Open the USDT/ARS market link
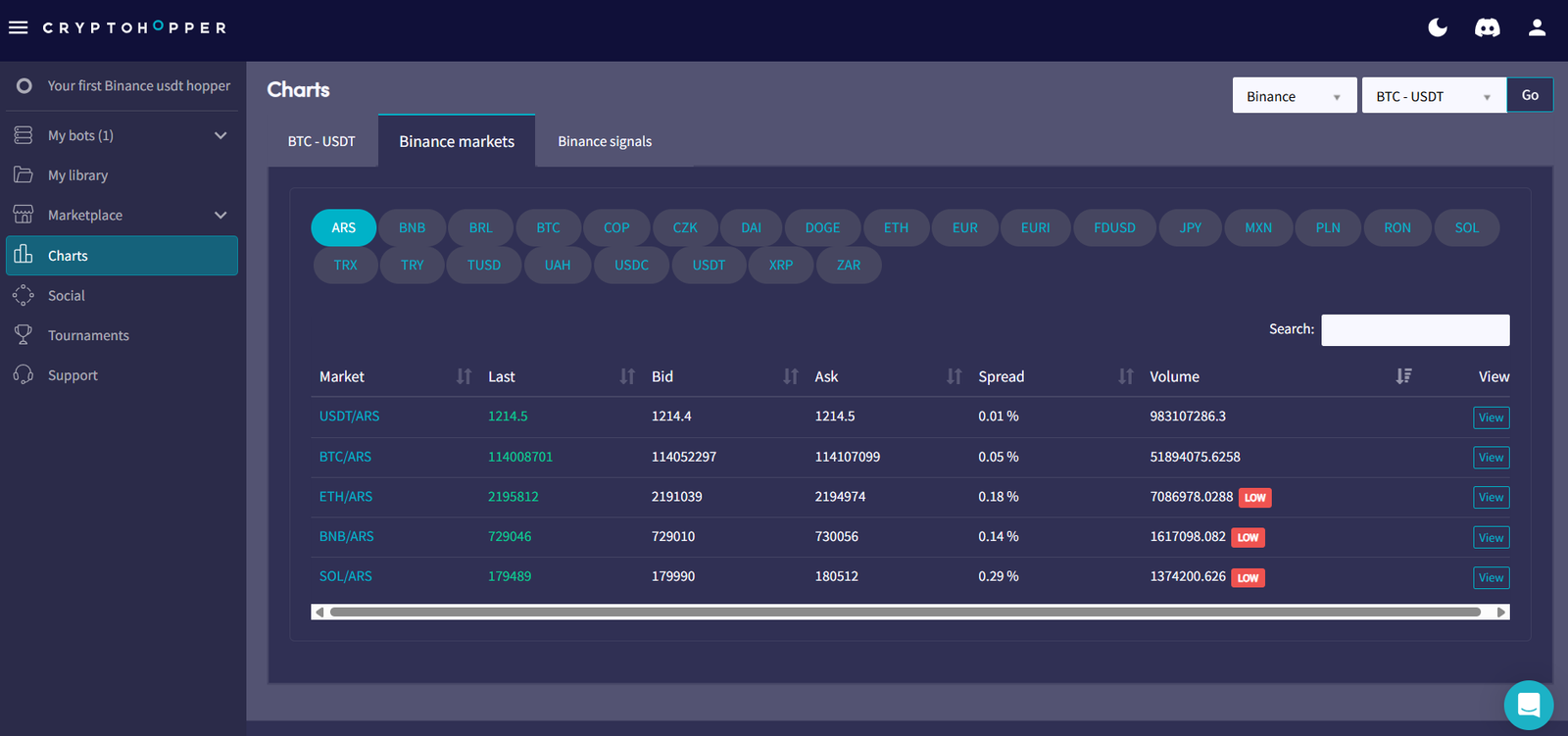 tap(349, 417)
